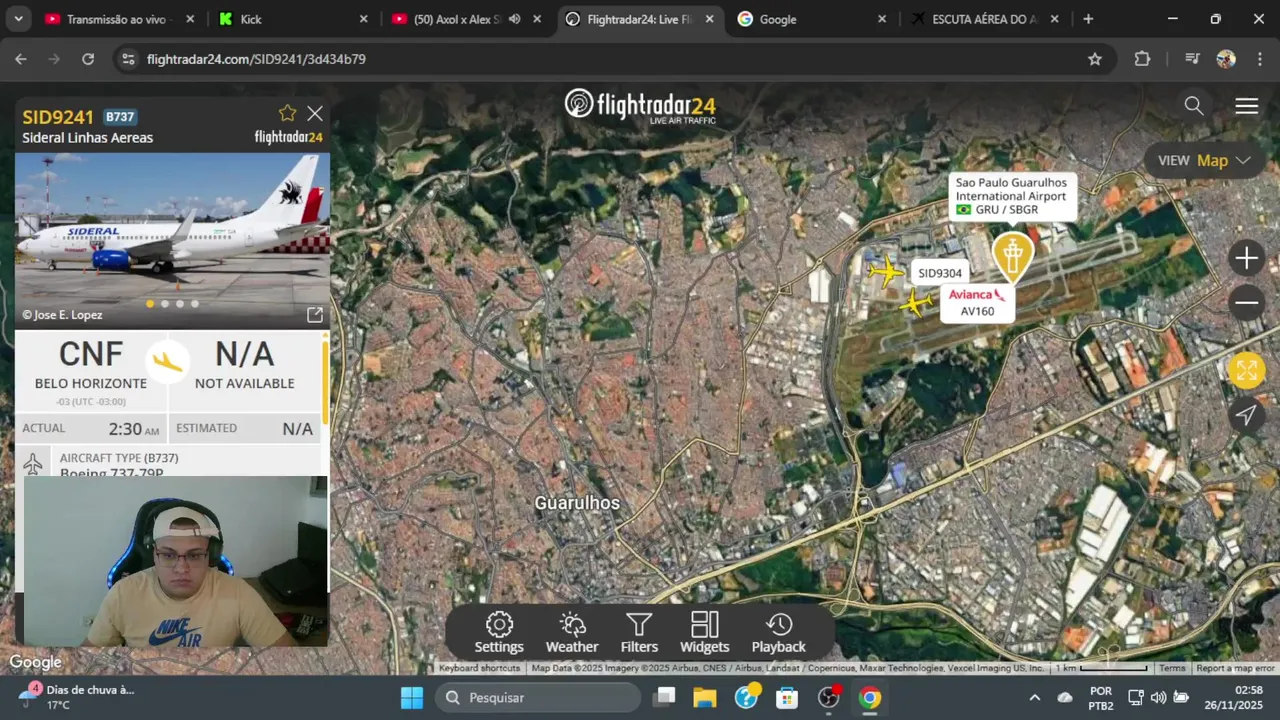
Task: Open the hamburger main menu
Action: (x=1246, y=106)
